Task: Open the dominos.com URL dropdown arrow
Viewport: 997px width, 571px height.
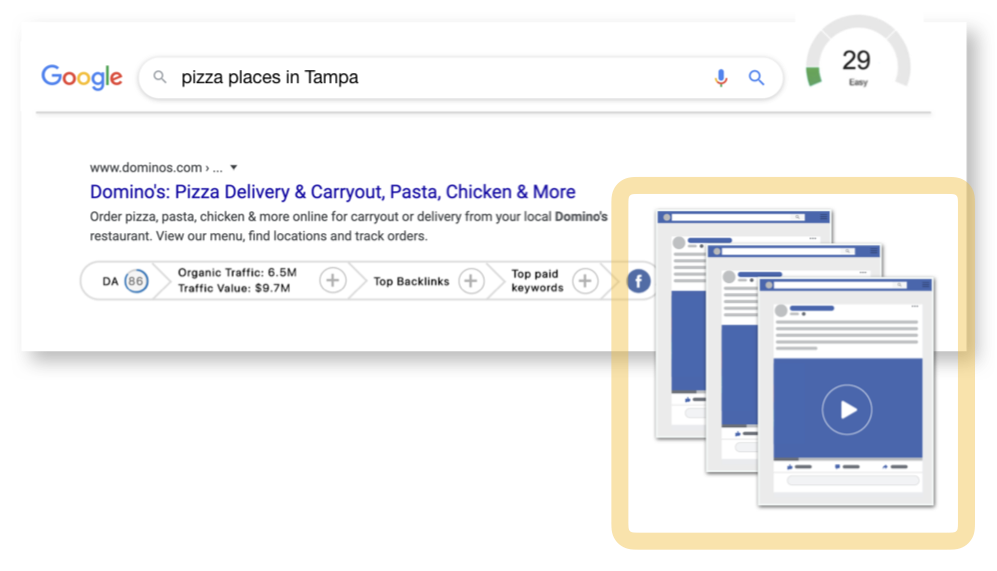Action: click(x=233, y=168)
